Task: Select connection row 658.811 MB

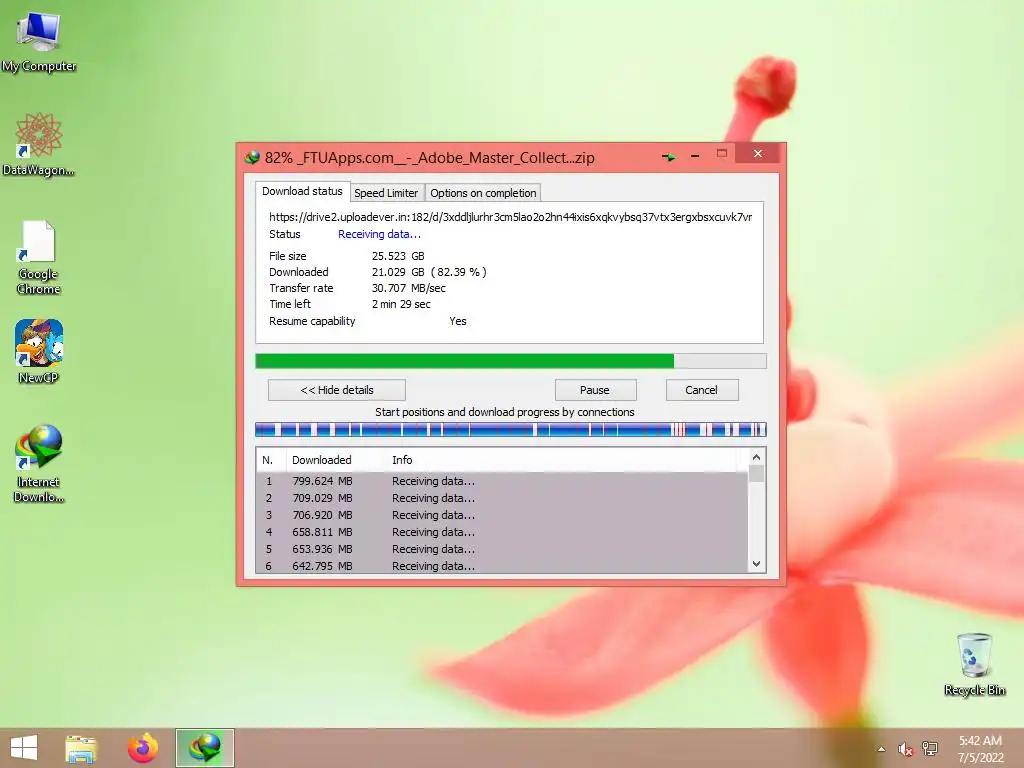Action: [x=502, y=532]
